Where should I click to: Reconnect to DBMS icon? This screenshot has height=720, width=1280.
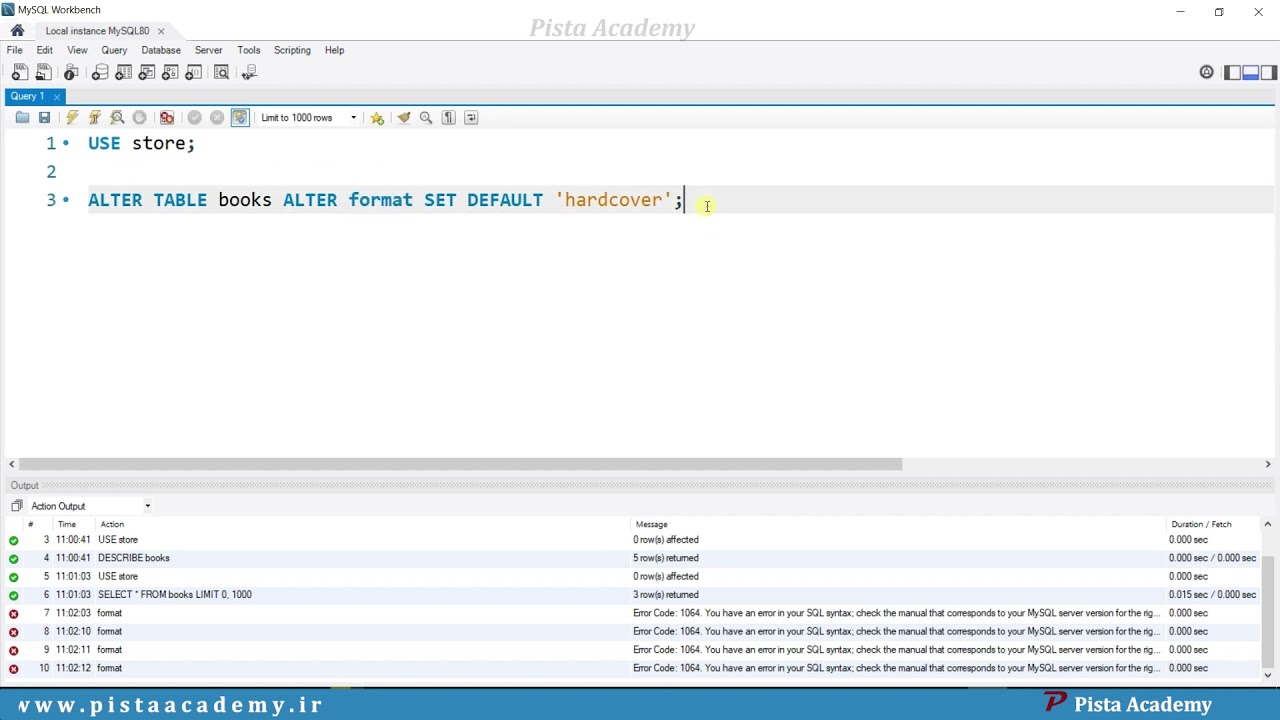[249, 72]
